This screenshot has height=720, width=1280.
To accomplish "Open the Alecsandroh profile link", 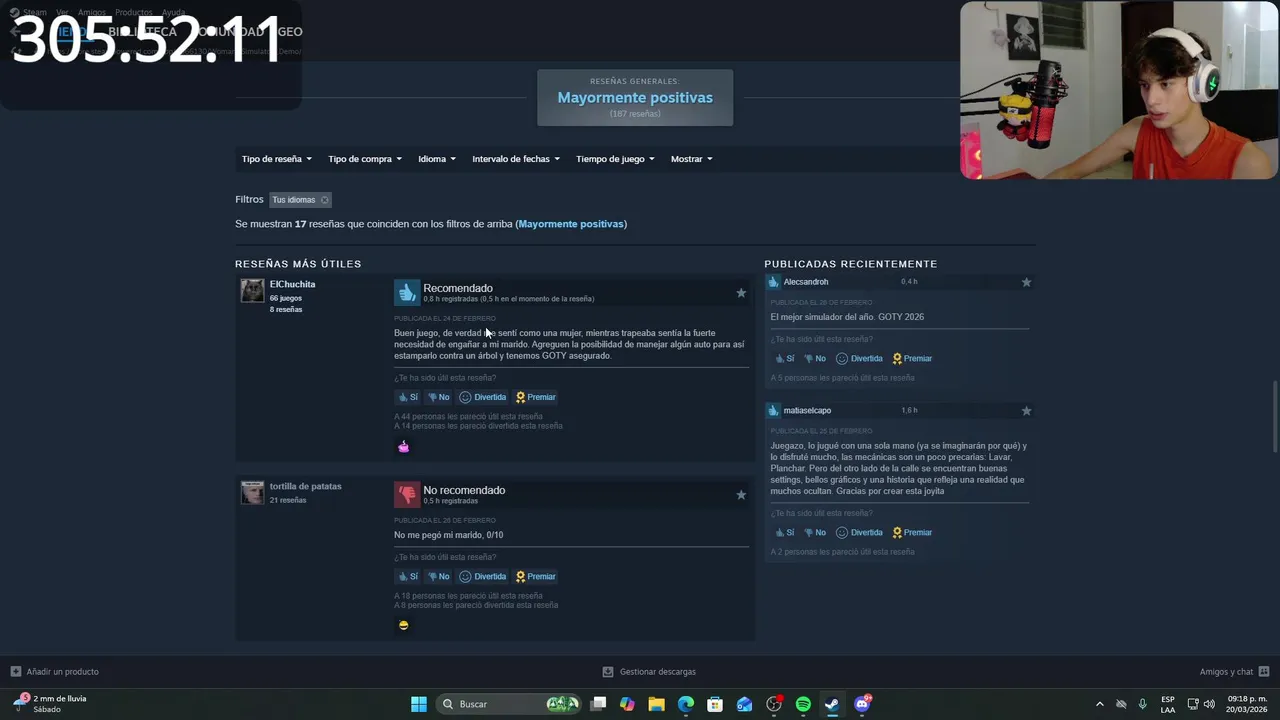I will [x=806, y=282].
